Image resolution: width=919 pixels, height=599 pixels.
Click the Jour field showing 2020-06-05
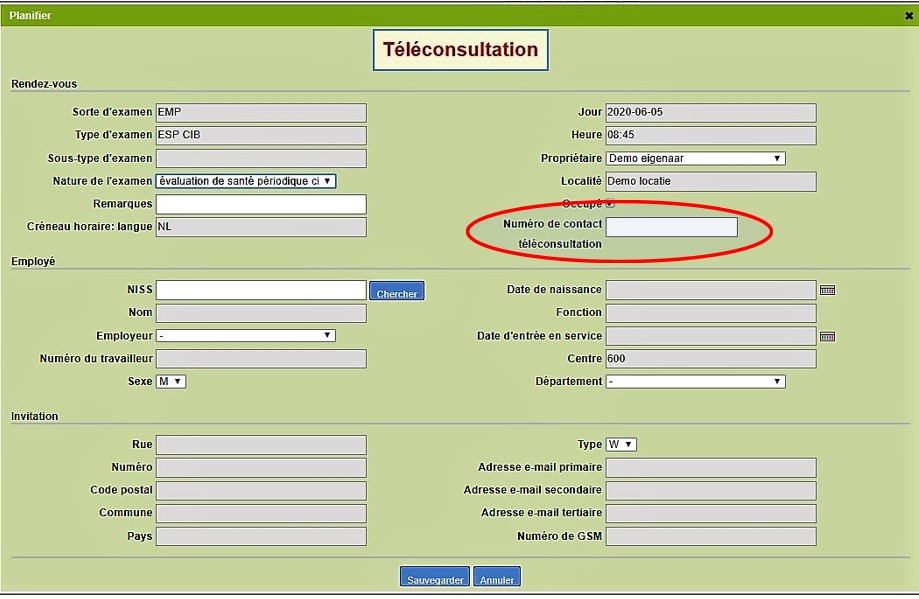[x=711, y=113]
